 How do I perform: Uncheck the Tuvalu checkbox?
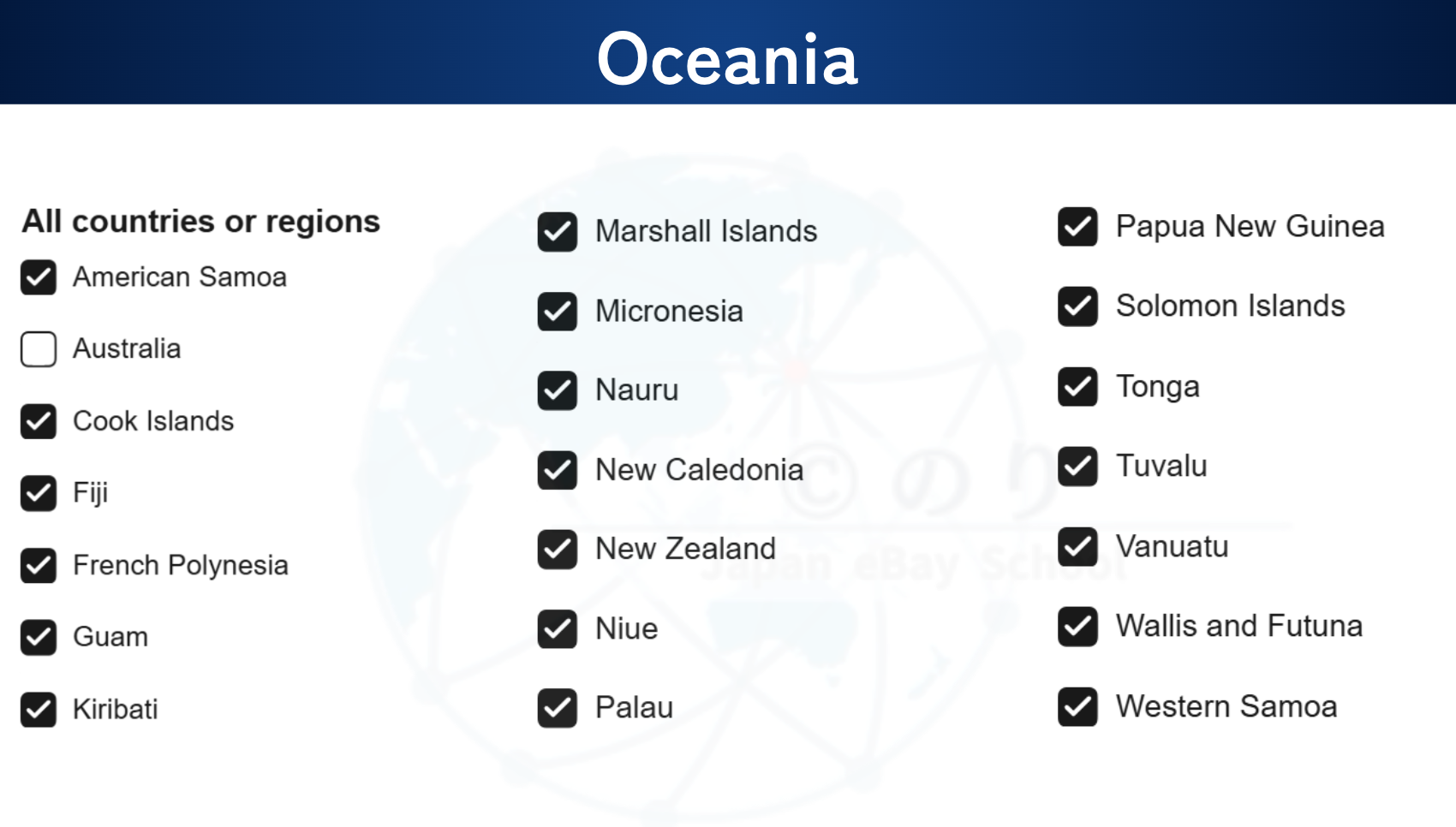click(x=1077, y=467)
